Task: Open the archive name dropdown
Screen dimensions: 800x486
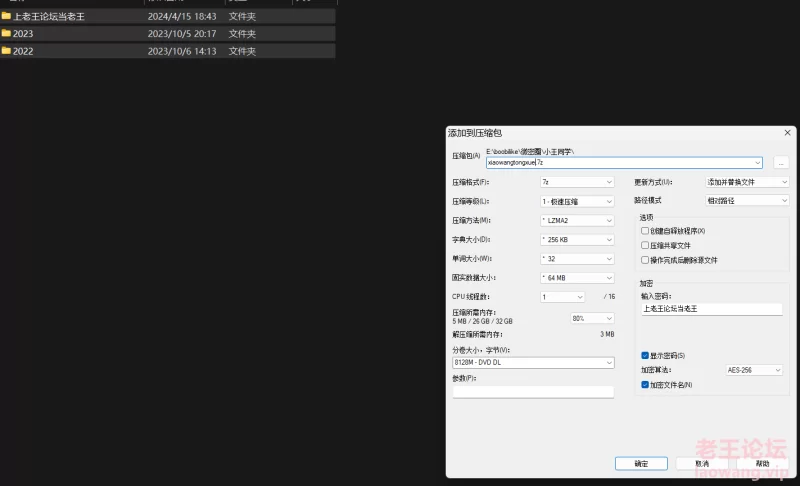Action: pyautogui.click(x=758, y=163)
